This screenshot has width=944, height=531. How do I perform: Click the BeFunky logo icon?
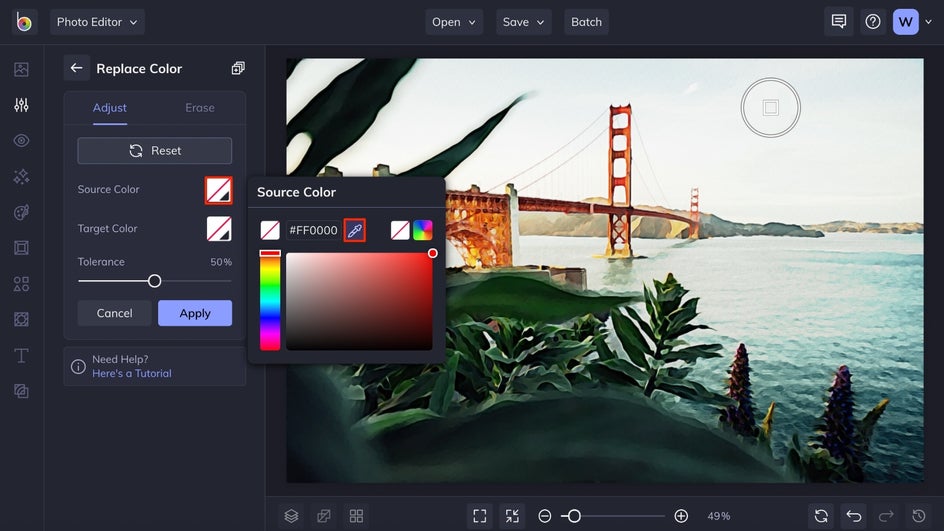24,22
